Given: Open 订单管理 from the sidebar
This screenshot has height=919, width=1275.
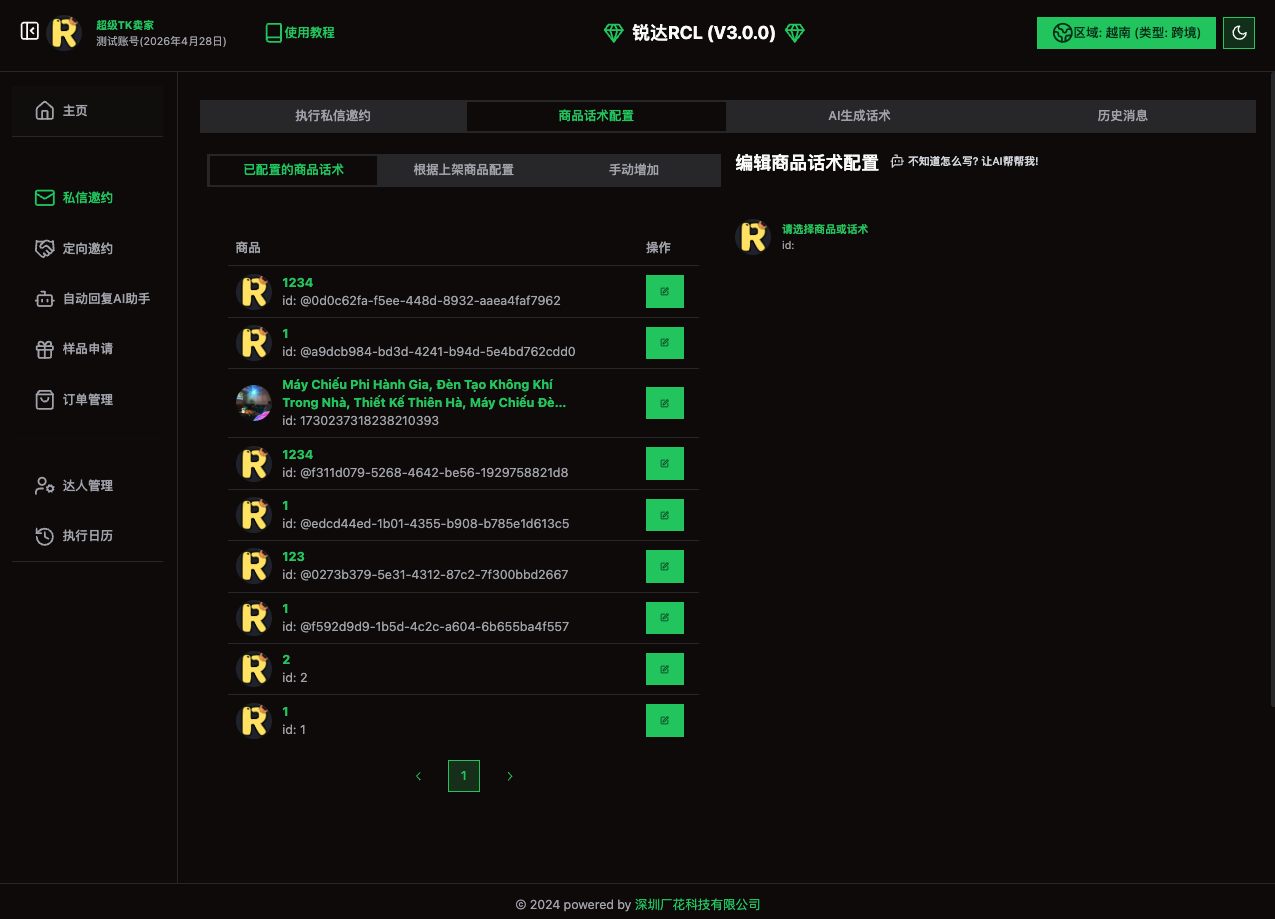Looking at the screenshot, I should [x=87, y=400].
